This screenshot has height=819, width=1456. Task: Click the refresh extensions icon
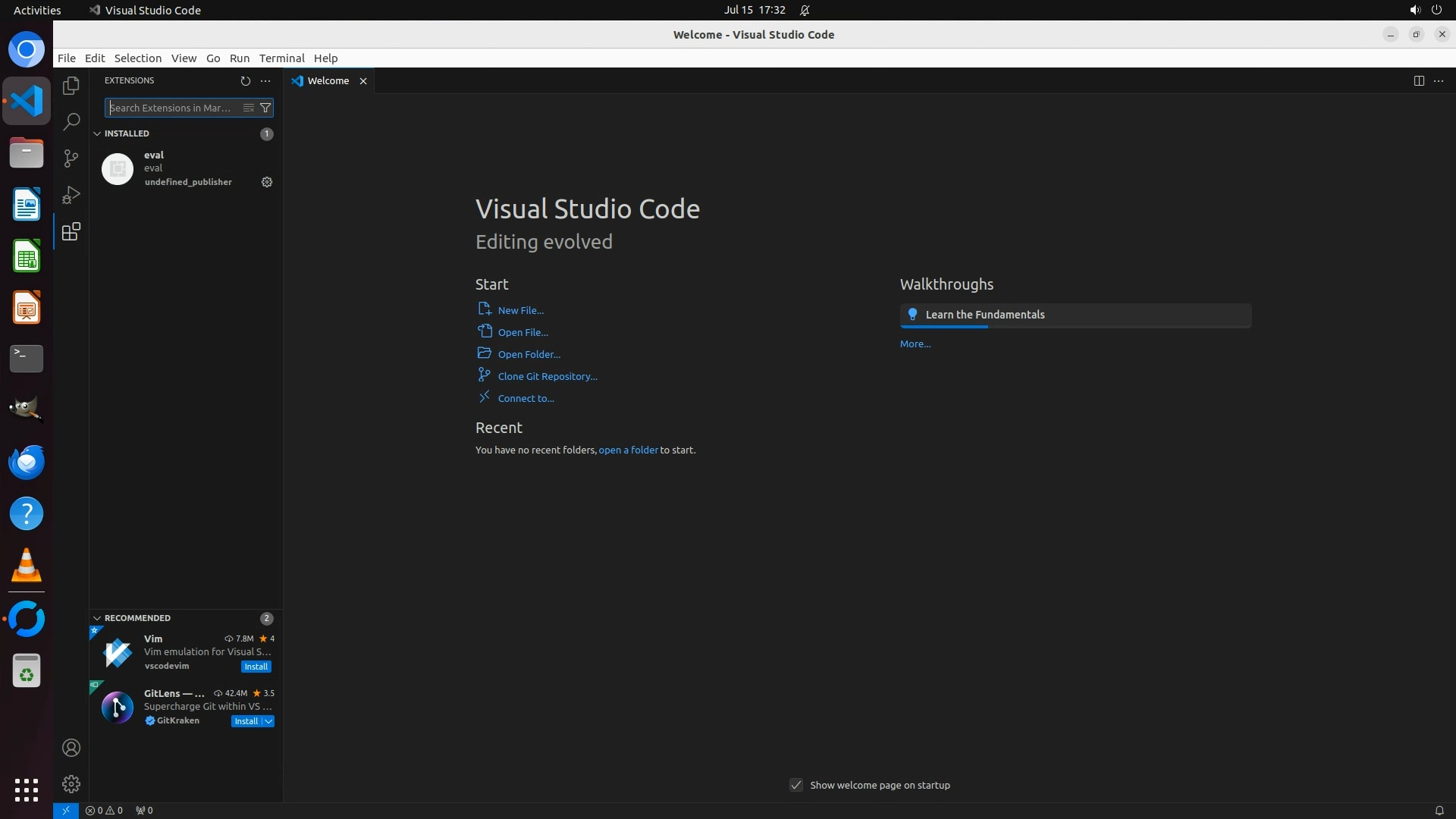245,80
